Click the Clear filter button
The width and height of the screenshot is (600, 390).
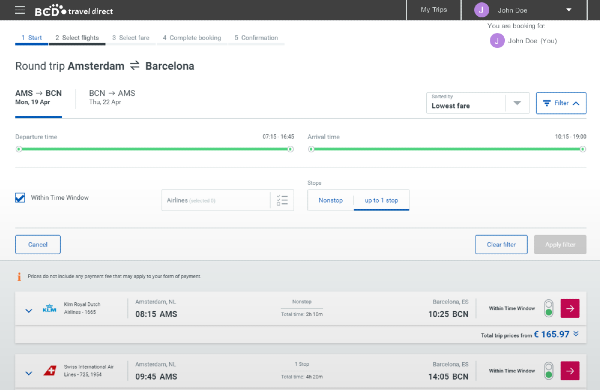[501, 245]
